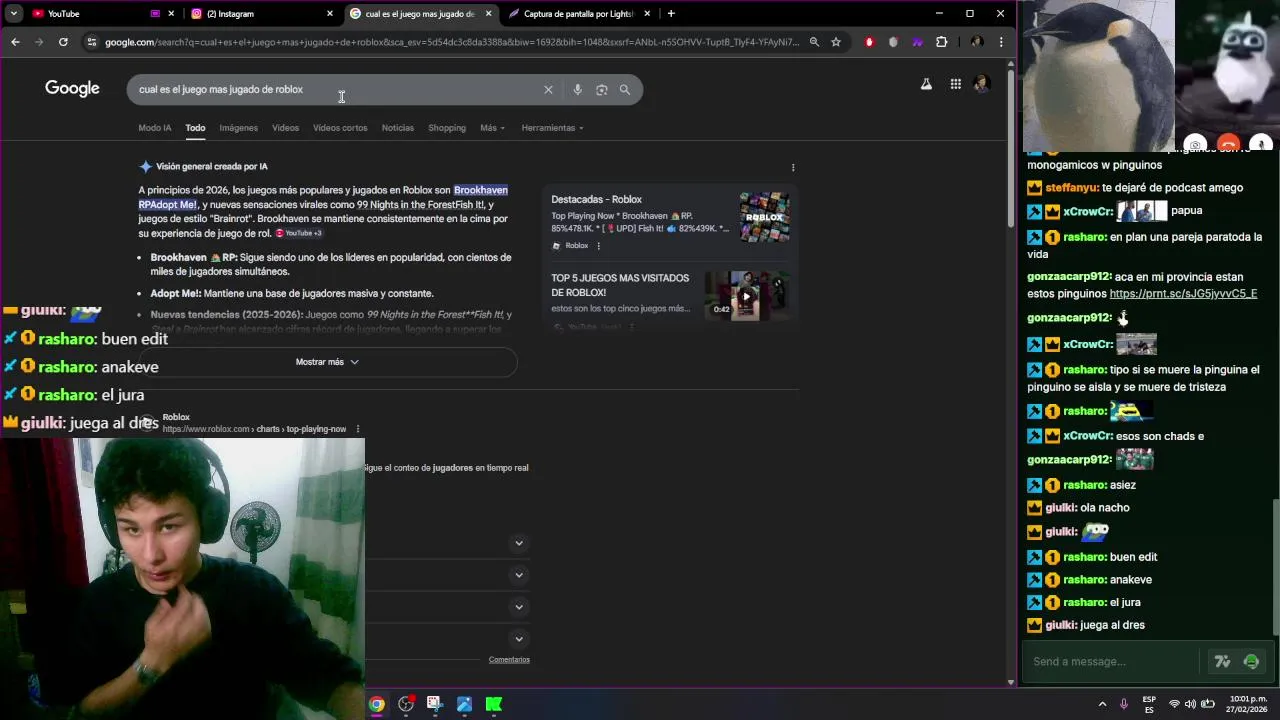Open new browser tab with plus

click(671, 14)
